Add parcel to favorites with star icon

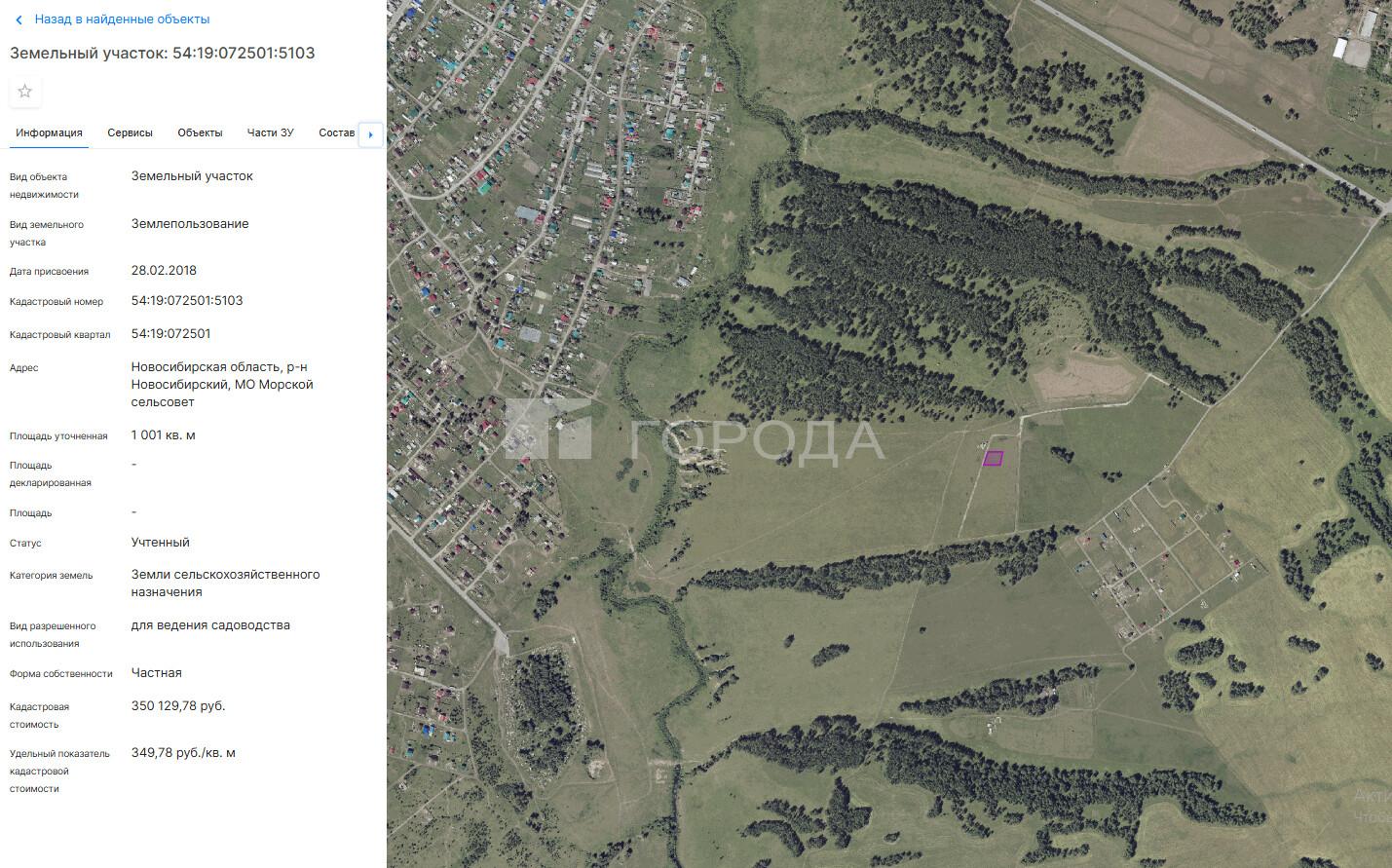click(x=25, y=92)
